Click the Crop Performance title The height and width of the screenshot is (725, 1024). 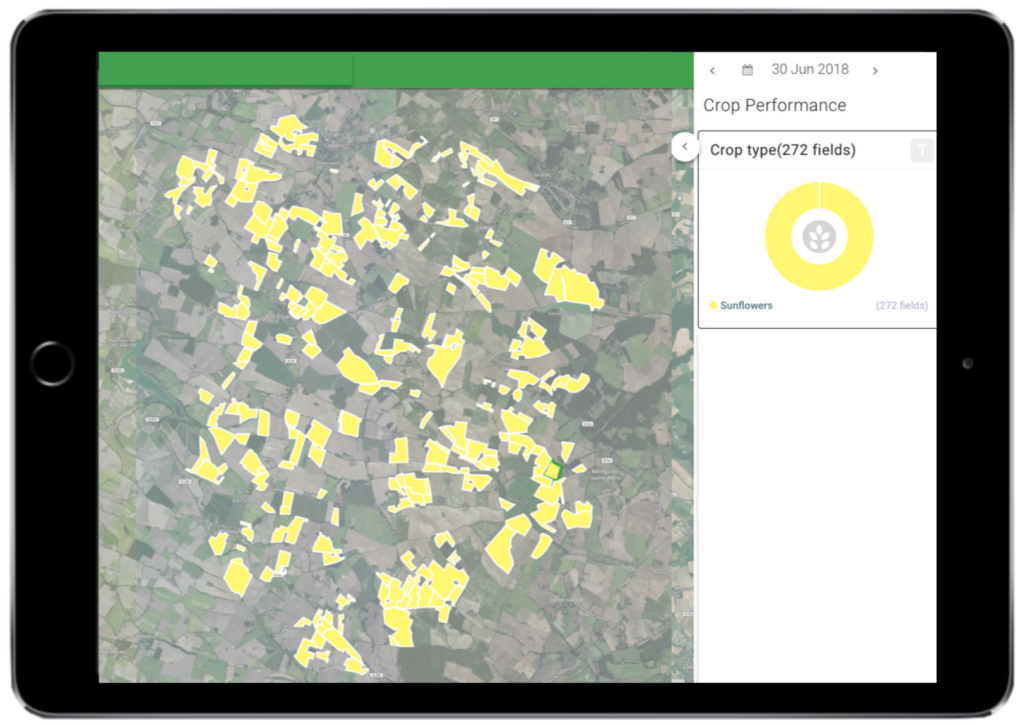click(775, 105)
